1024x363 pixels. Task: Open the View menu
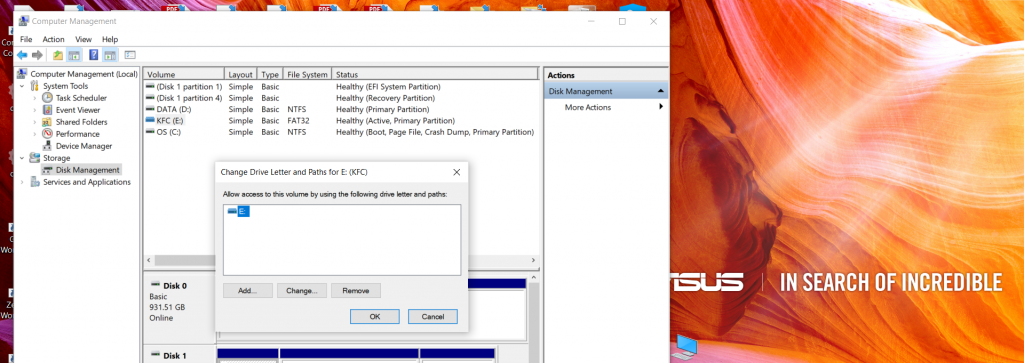[84, 39]
